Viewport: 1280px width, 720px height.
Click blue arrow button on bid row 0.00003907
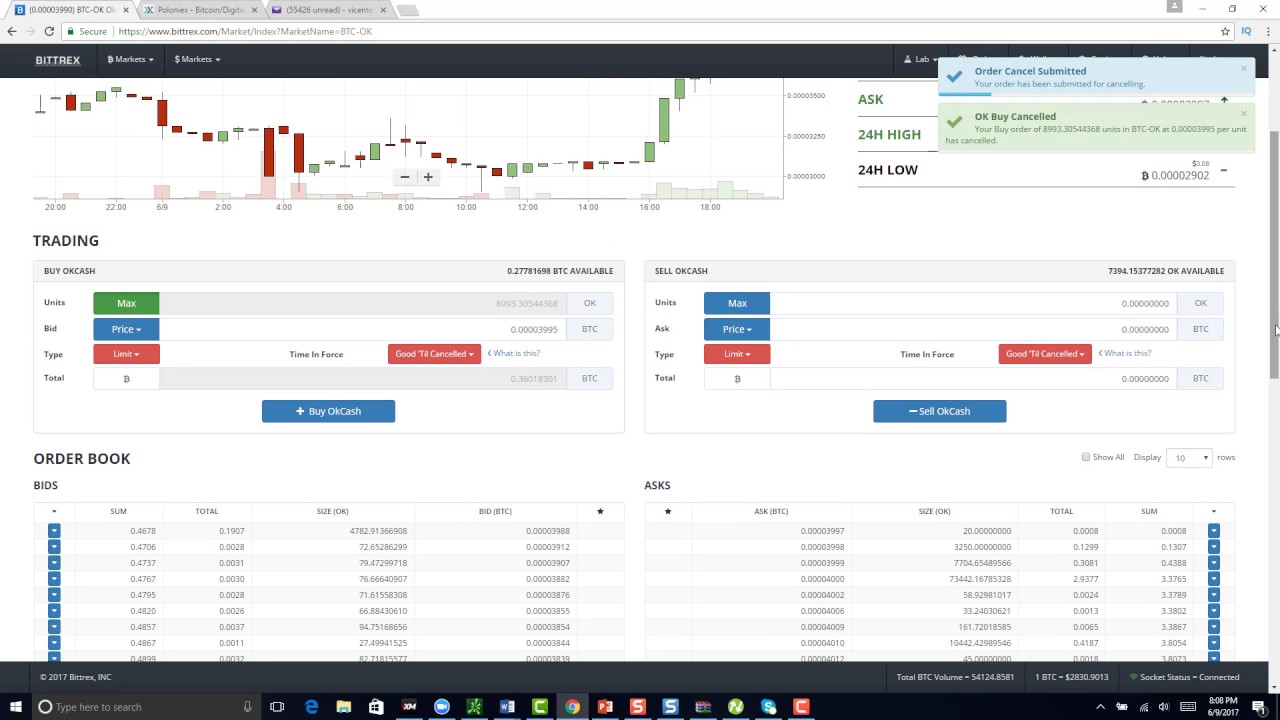click(54, 563)
